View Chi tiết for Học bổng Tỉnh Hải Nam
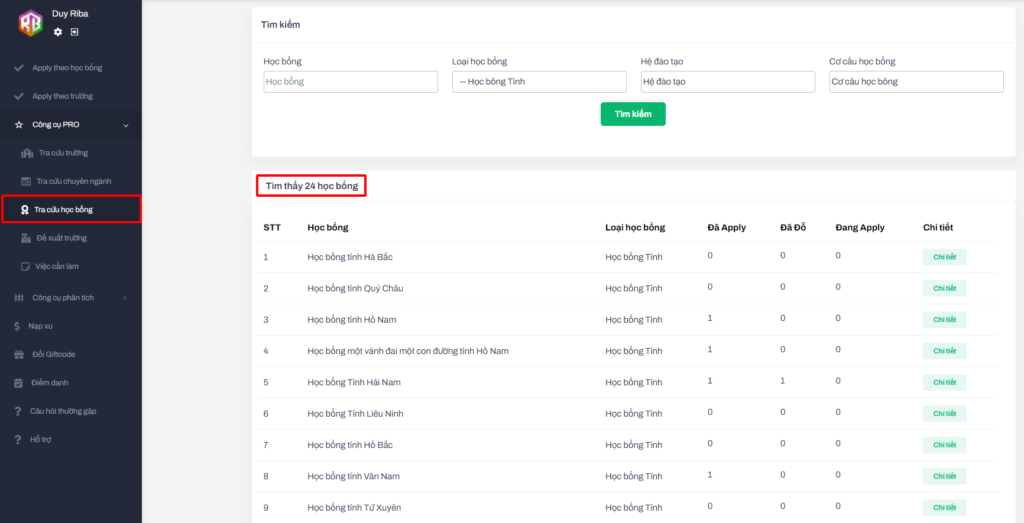The height and width of the screenshot is (523, 1024). tap(944, 382)
